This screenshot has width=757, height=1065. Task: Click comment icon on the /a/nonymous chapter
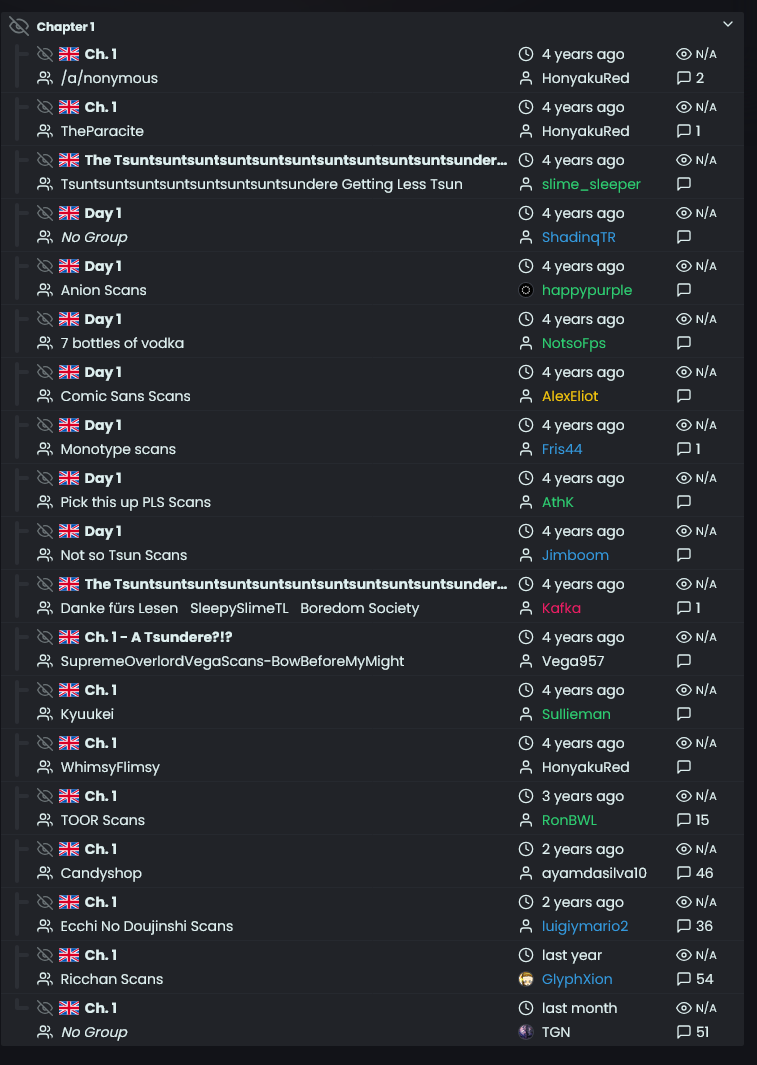[684, 78]
